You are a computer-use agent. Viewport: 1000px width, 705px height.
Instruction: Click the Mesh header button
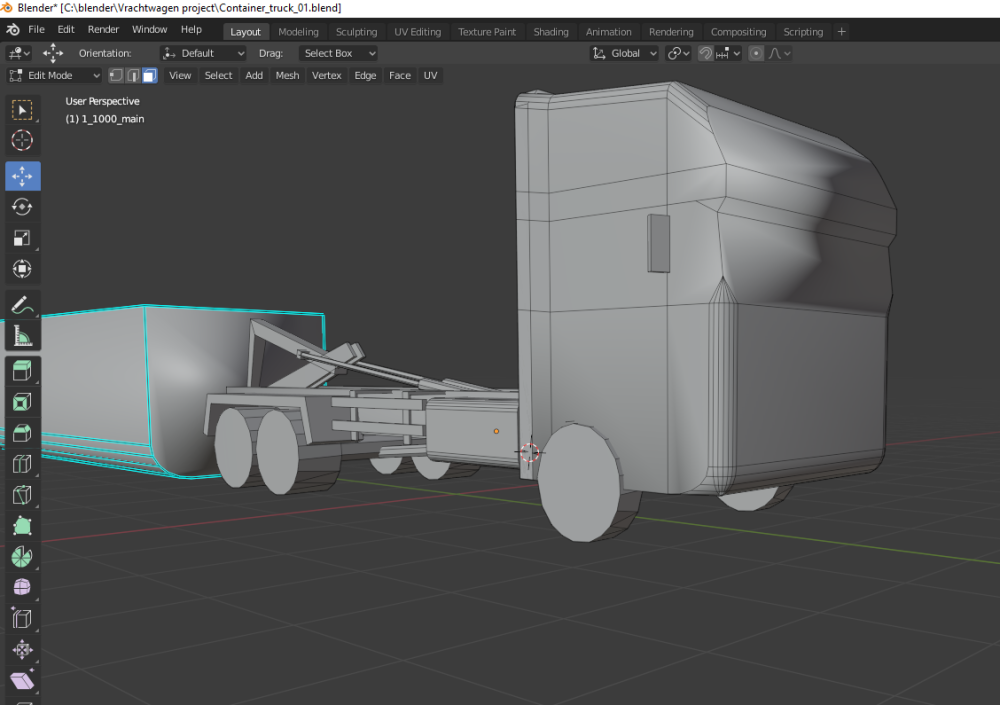click(x=287, y=75)
